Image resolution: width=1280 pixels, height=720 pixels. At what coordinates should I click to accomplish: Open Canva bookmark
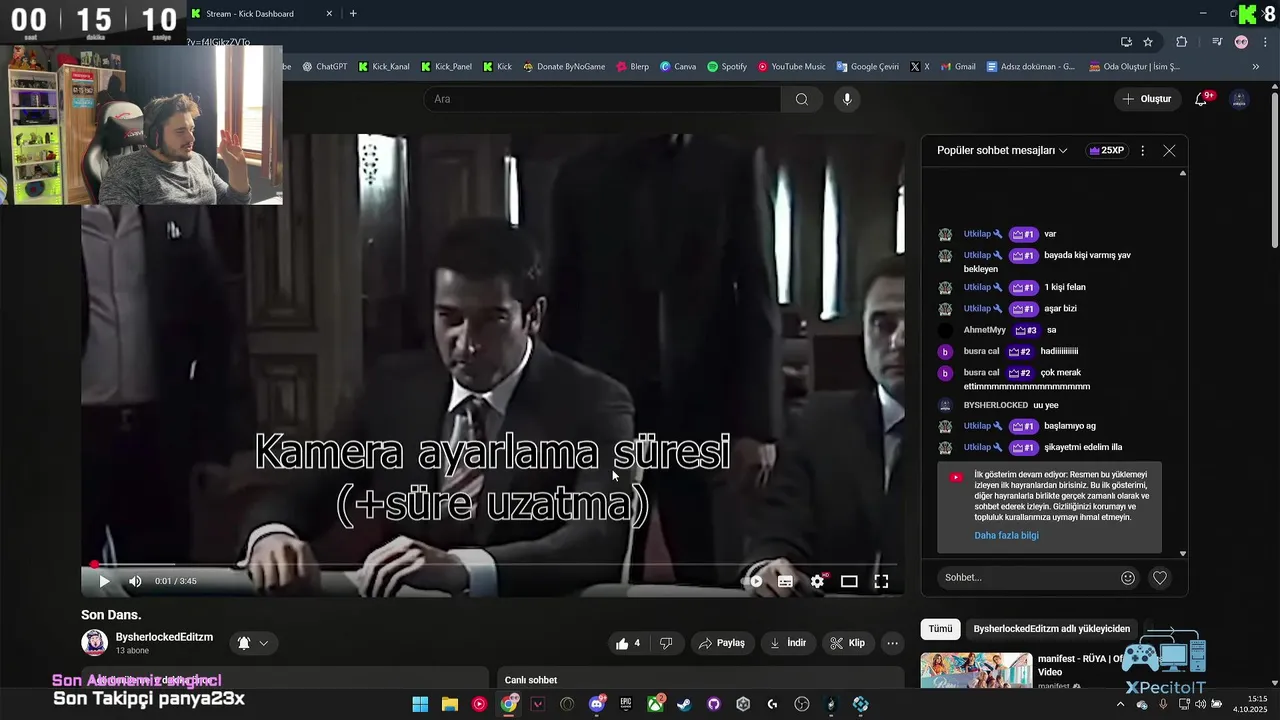coord(677,67)
